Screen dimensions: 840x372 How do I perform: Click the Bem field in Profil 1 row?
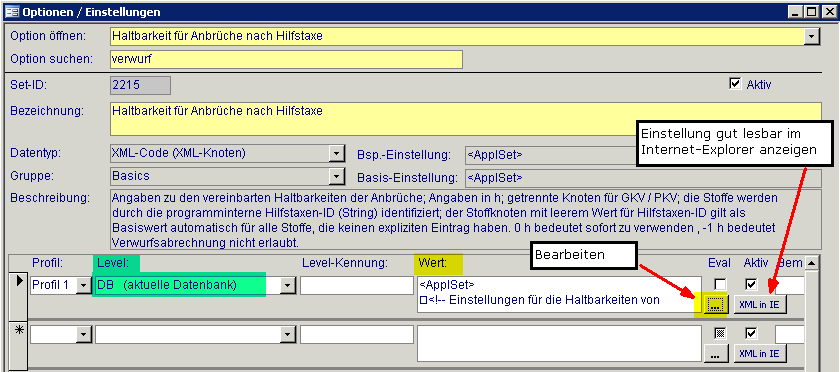790,286
